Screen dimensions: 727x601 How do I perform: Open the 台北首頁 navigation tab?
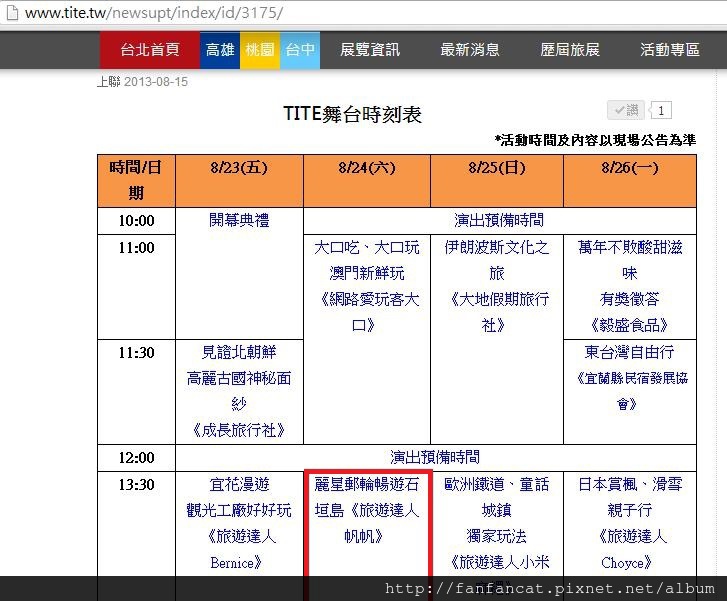coord(150,50)
